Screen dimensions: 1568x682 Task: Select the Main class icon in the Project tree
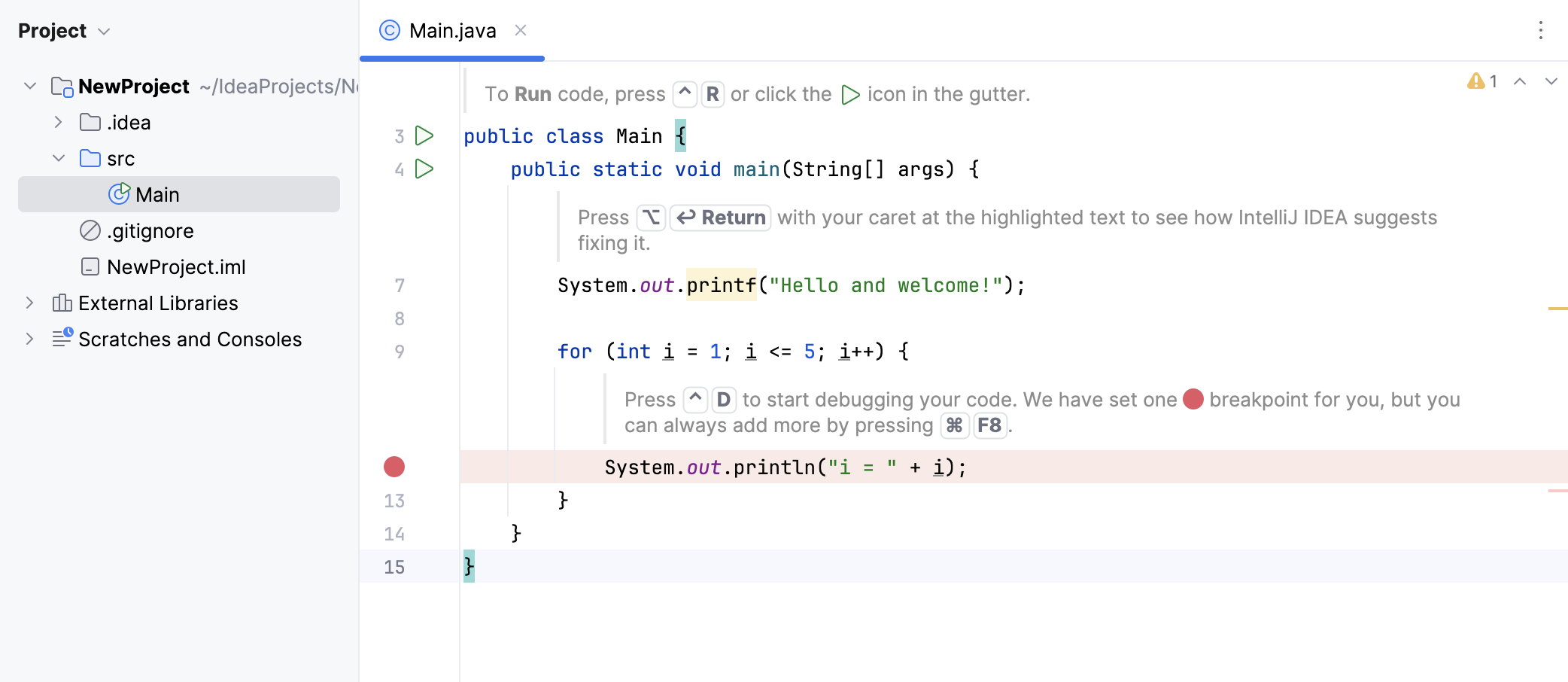119,194
